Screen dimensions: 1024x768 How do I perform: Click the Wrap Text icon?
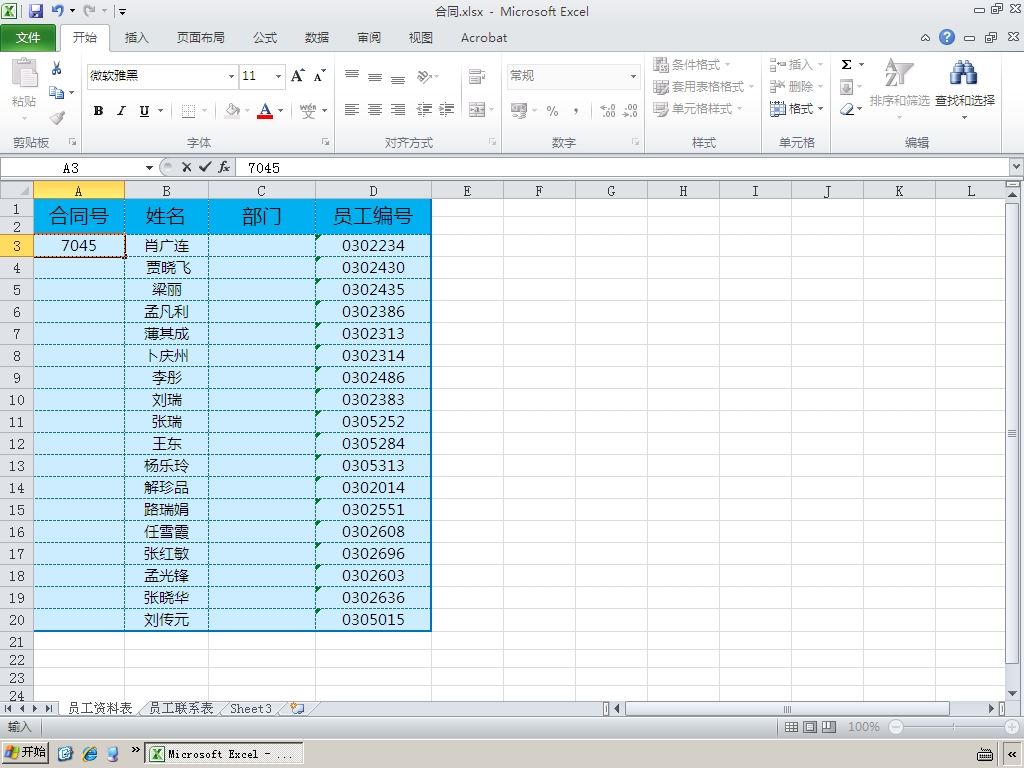coord(477,76)
